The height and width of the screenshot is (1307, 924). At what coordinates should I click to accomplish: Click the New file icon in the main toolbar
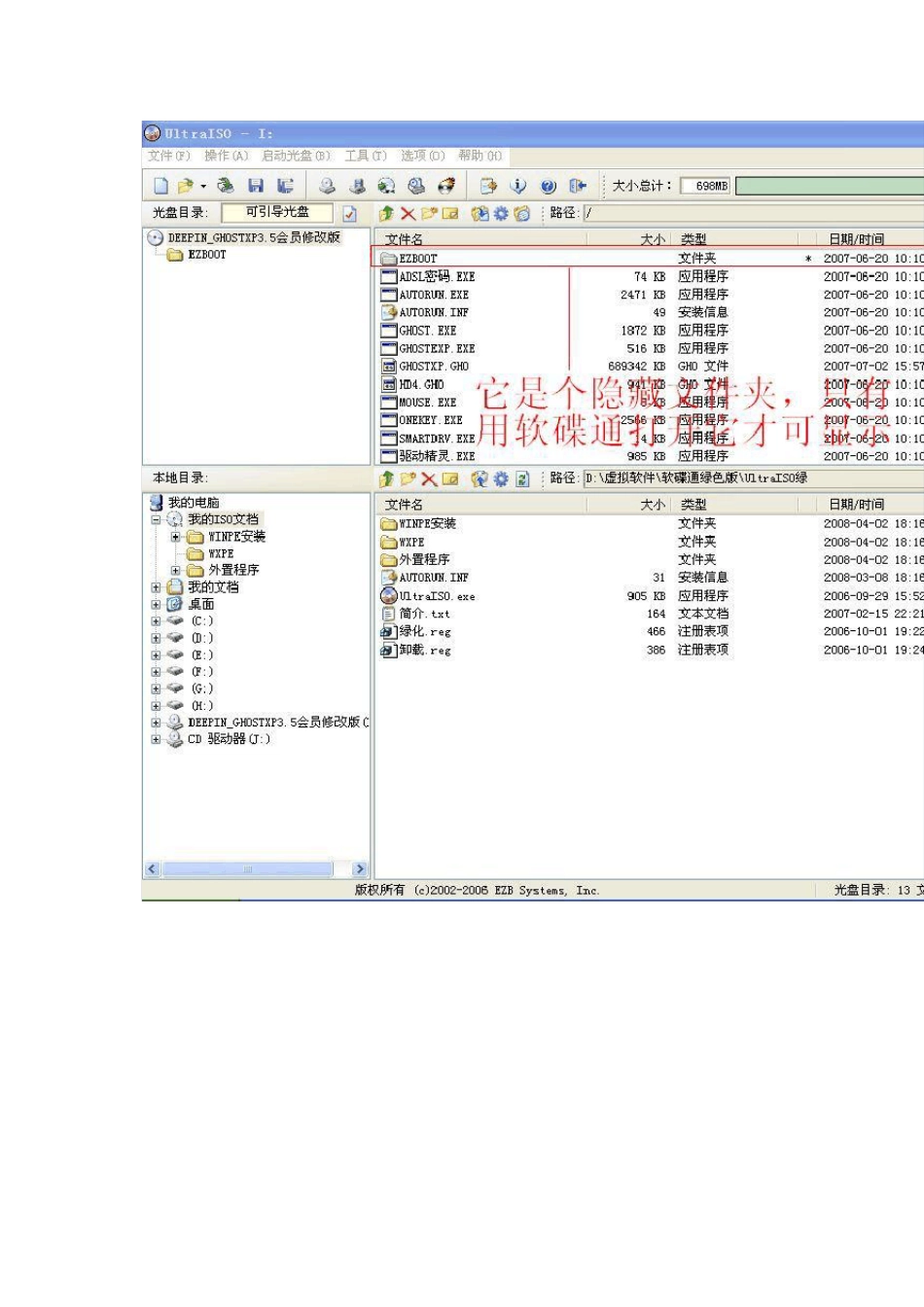point(161,186)
